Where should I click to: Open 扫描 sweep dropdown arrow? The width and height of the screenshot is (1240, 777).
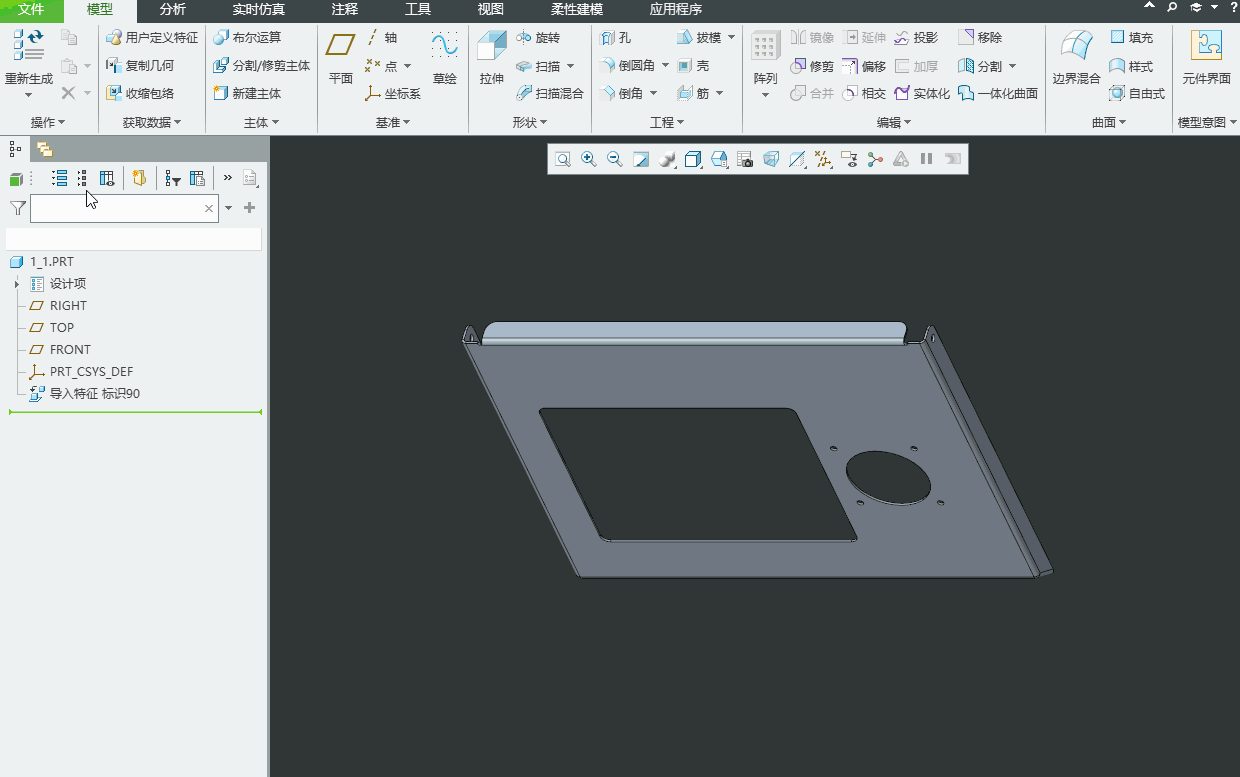tap(570, 66)
